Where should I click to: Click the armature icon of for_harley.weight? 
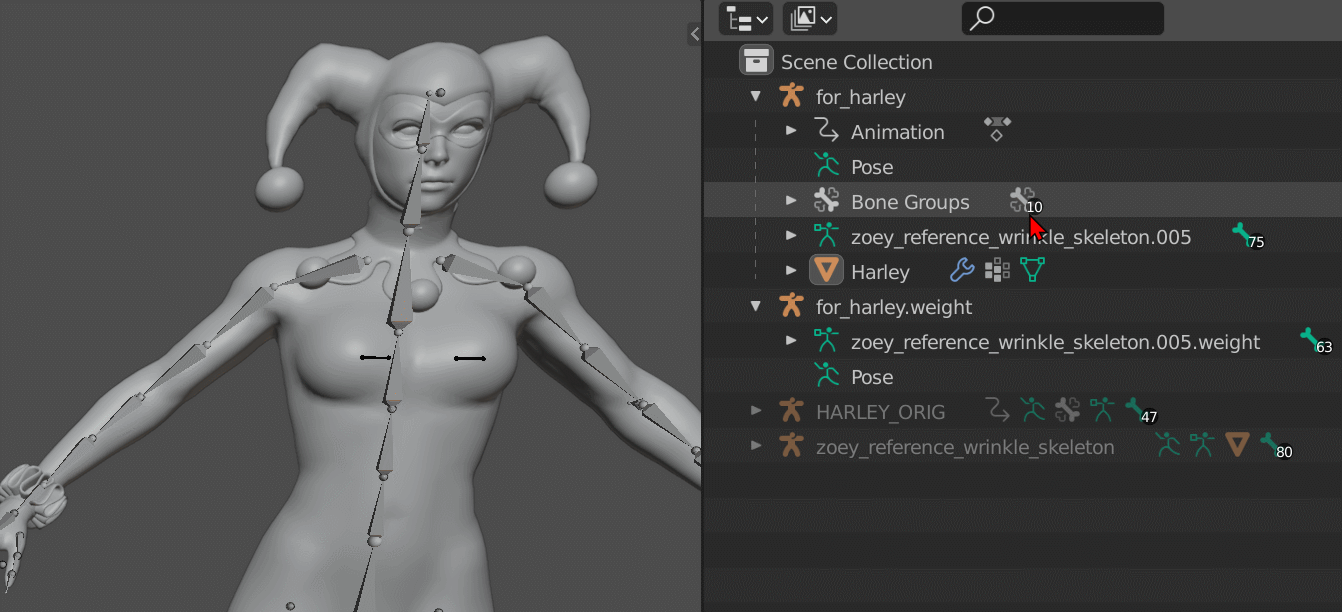[x=791, y=306]
